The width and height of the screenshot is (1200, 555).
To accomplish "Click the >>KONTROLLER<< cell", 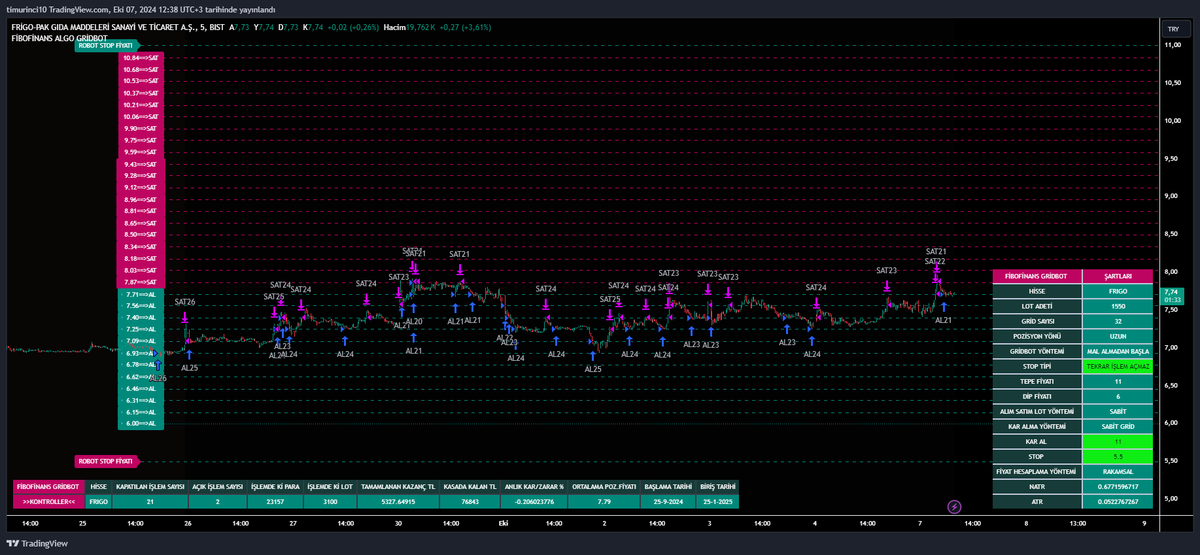I will tap(49, 501).
